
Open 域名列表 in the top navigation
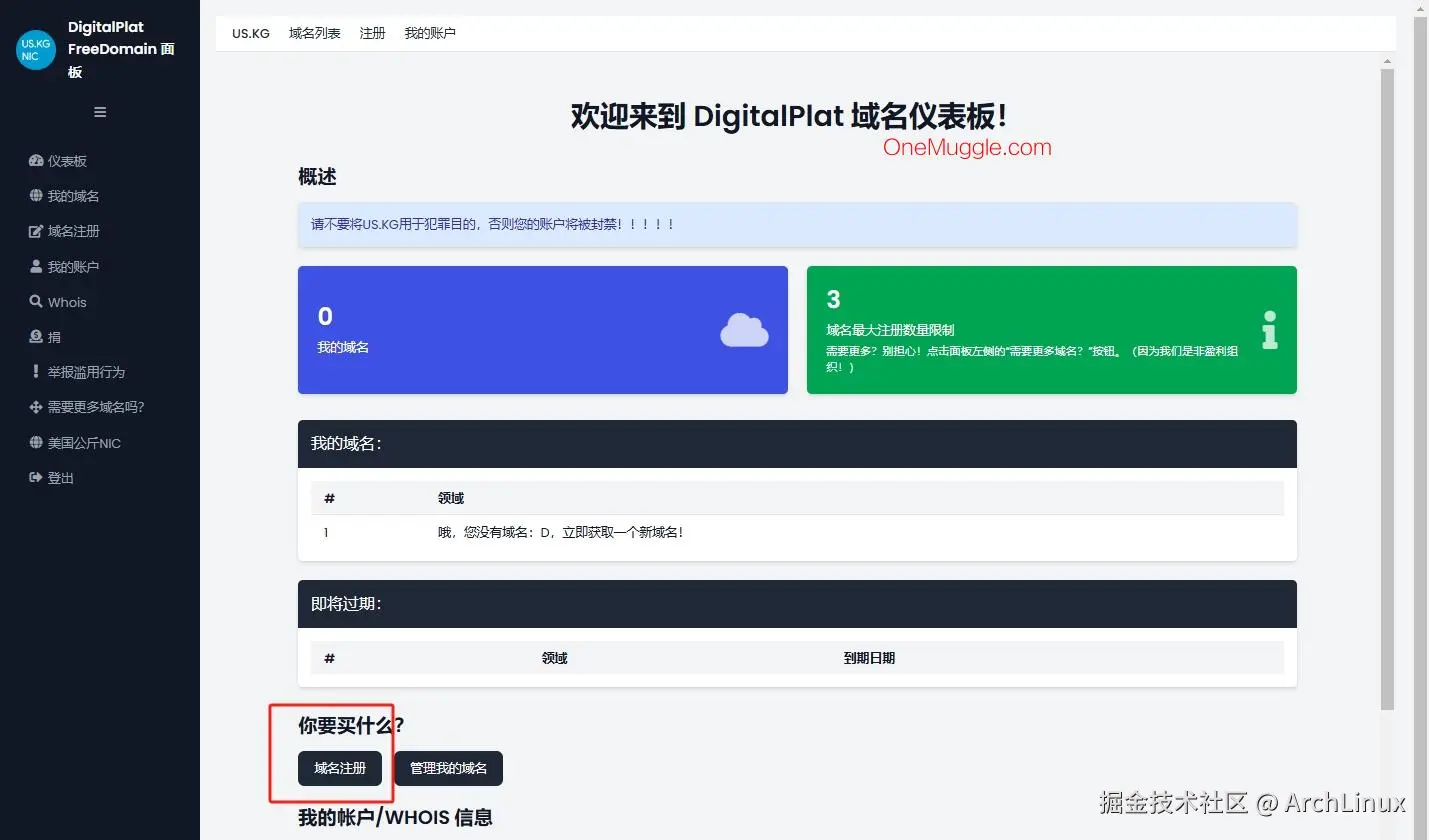(x=315, y=33)
